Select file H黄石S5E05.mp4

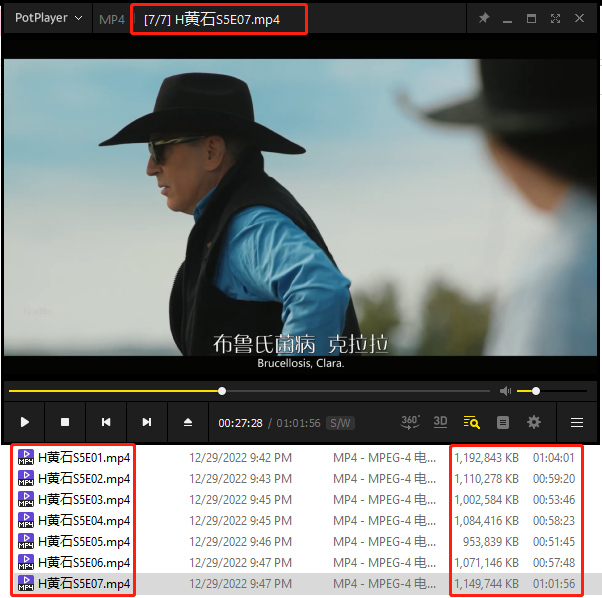84,542
